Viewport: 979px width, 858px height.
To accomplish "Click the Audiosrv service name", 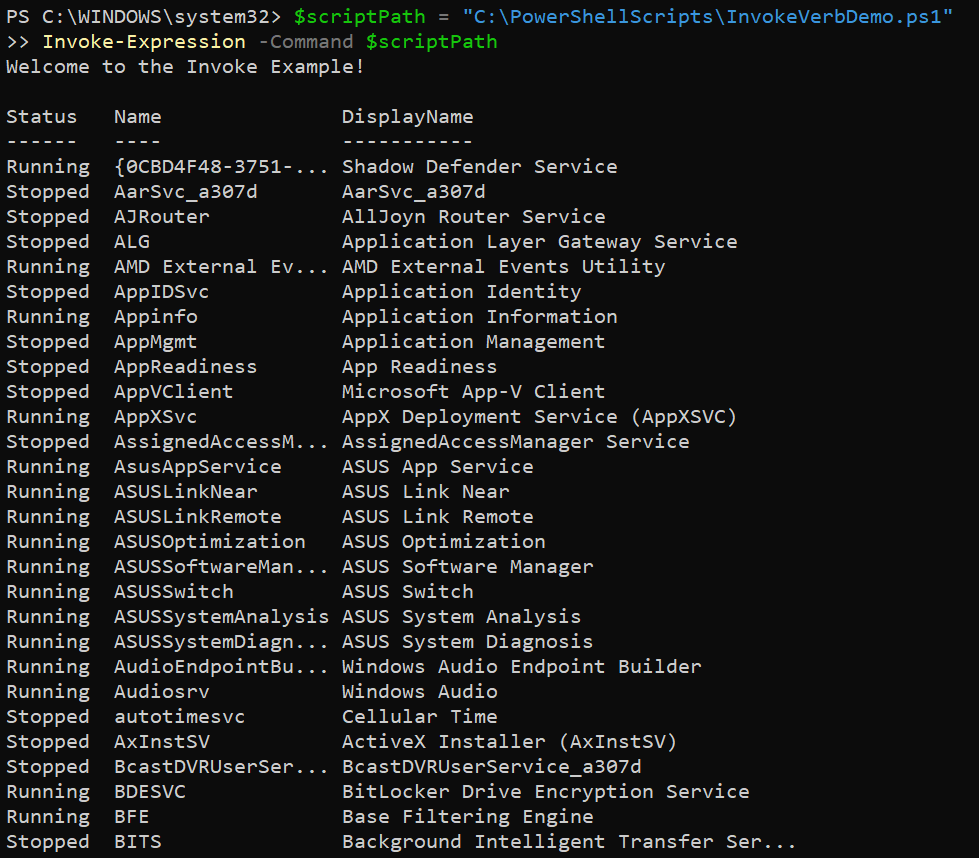I will coord(162,691).
